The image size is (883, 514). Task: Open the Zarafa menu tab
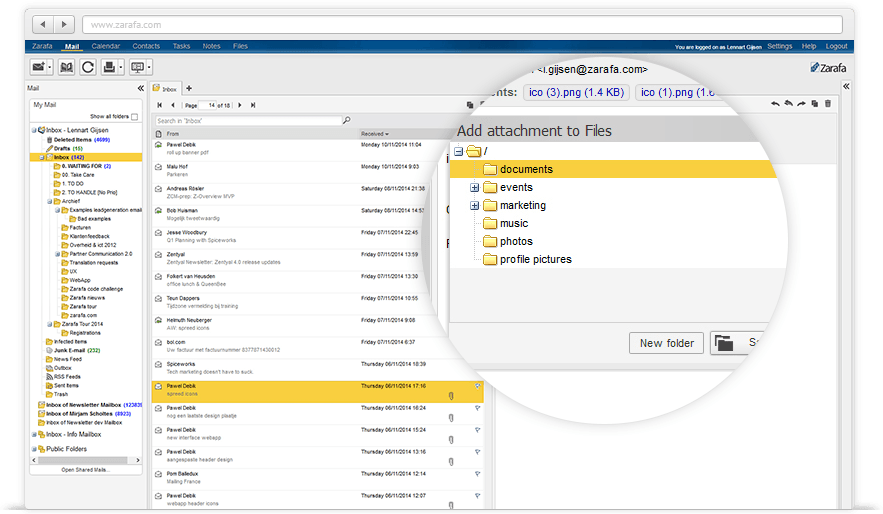pos(42,46)
